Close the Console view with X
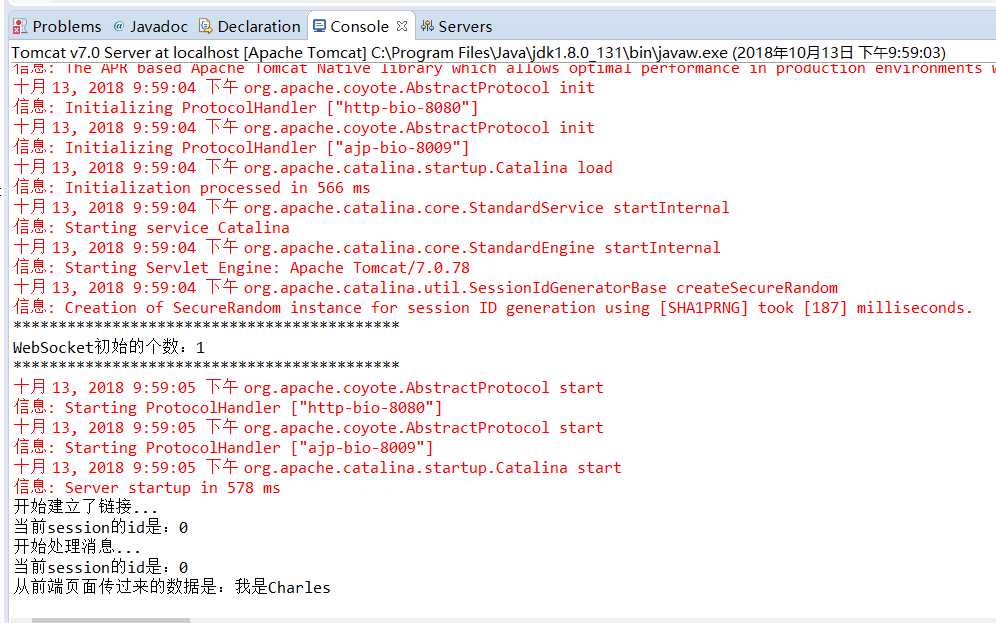 point(401,26)
